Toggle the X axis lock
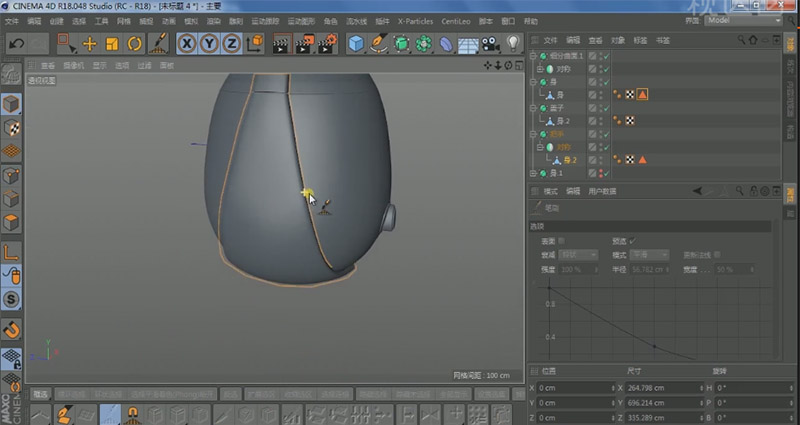Image resolution: width=800 pixels, height=425 pixels. click(187, 44)
